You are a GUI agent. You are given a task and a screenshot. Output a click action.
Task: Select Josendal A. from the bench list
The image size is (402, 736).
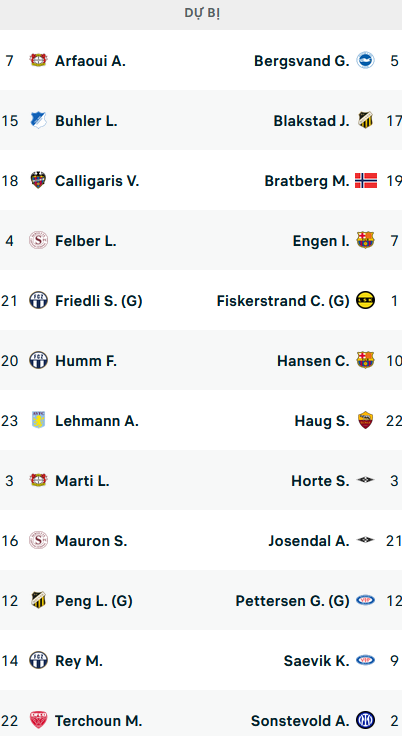coord(309,541)
